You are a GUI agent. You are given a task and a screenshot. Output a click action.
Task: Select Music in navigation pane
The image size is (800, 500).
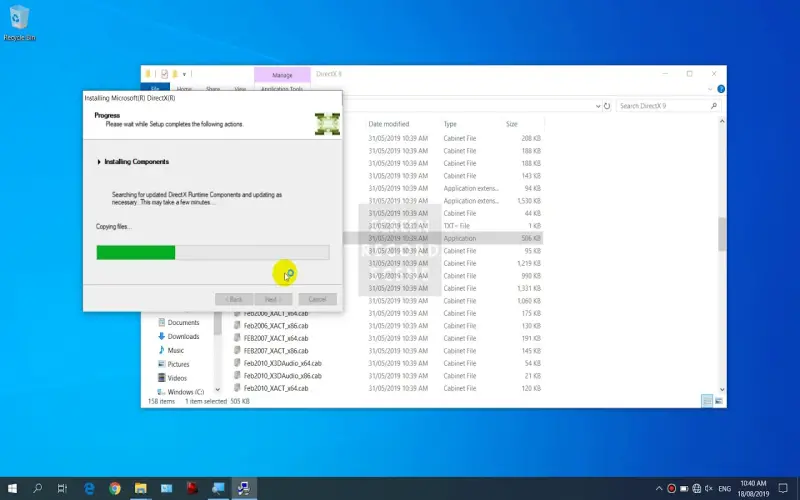point(171,350)
